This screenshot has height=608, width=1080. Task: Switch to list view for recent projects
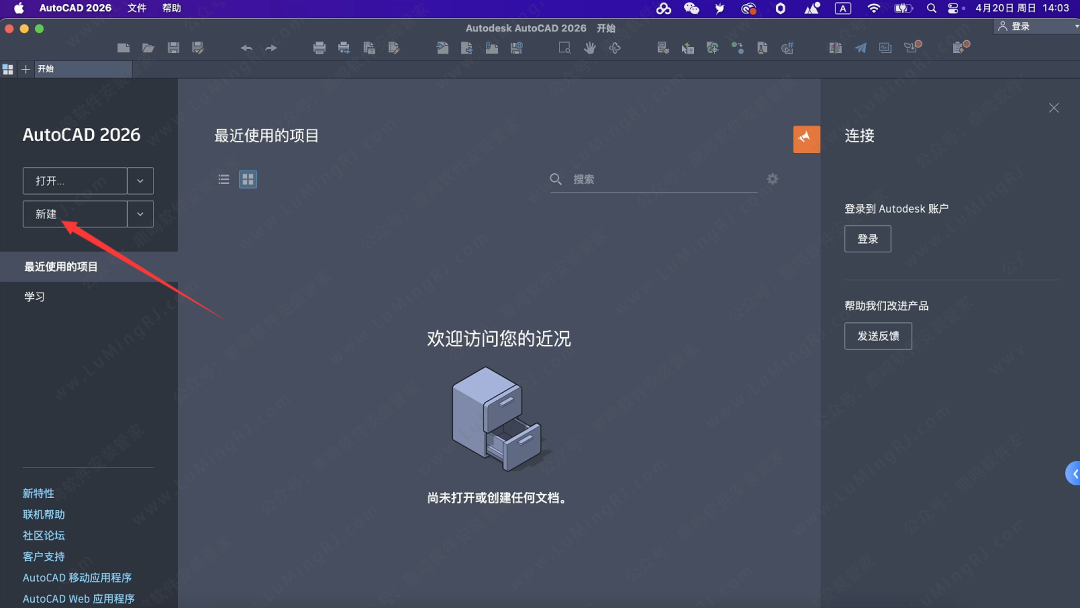click(x=224, y=179)
